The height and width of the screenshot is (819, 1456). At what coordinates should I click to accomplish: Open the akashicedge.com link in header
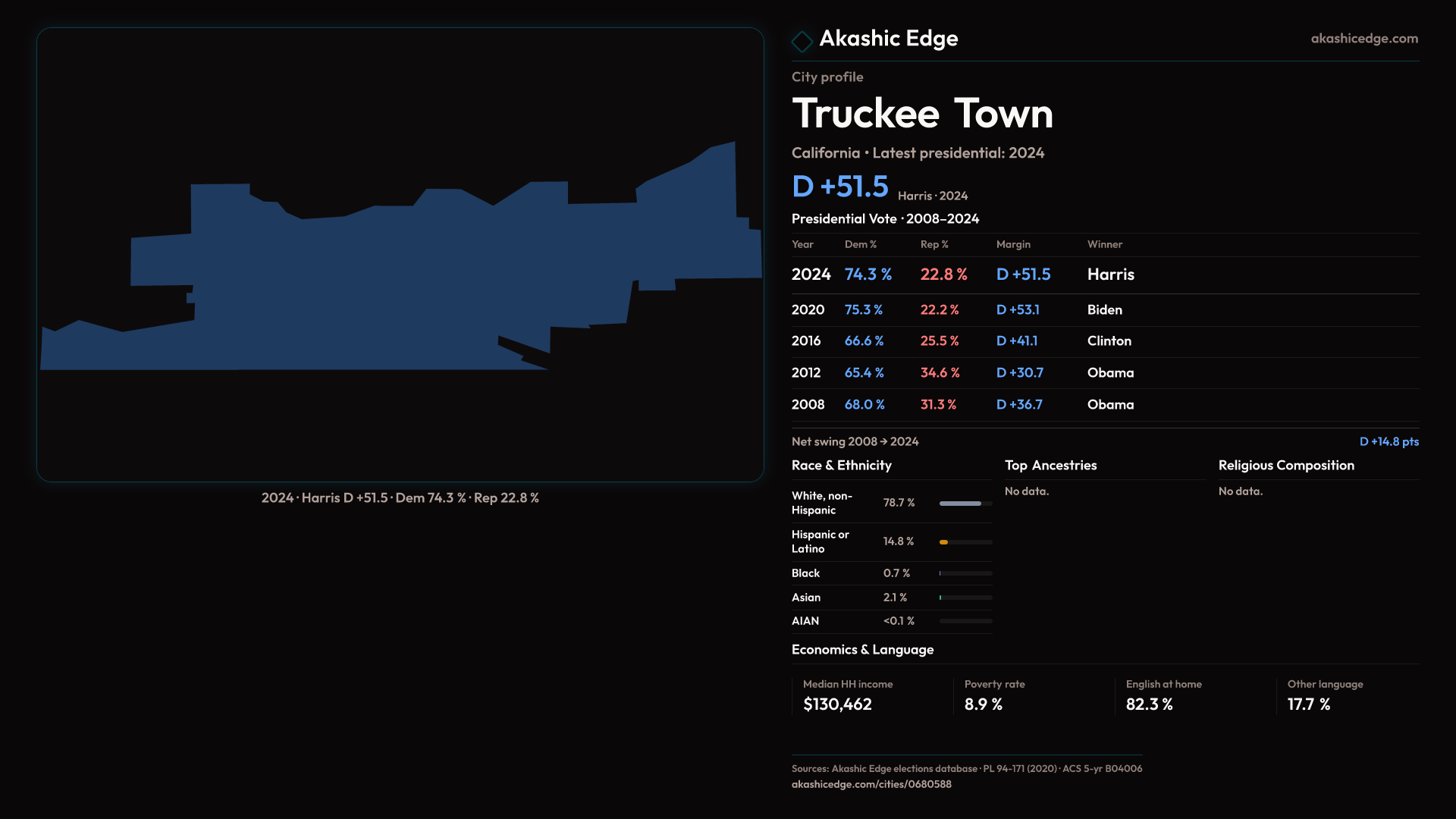(x=1363, y=39)
